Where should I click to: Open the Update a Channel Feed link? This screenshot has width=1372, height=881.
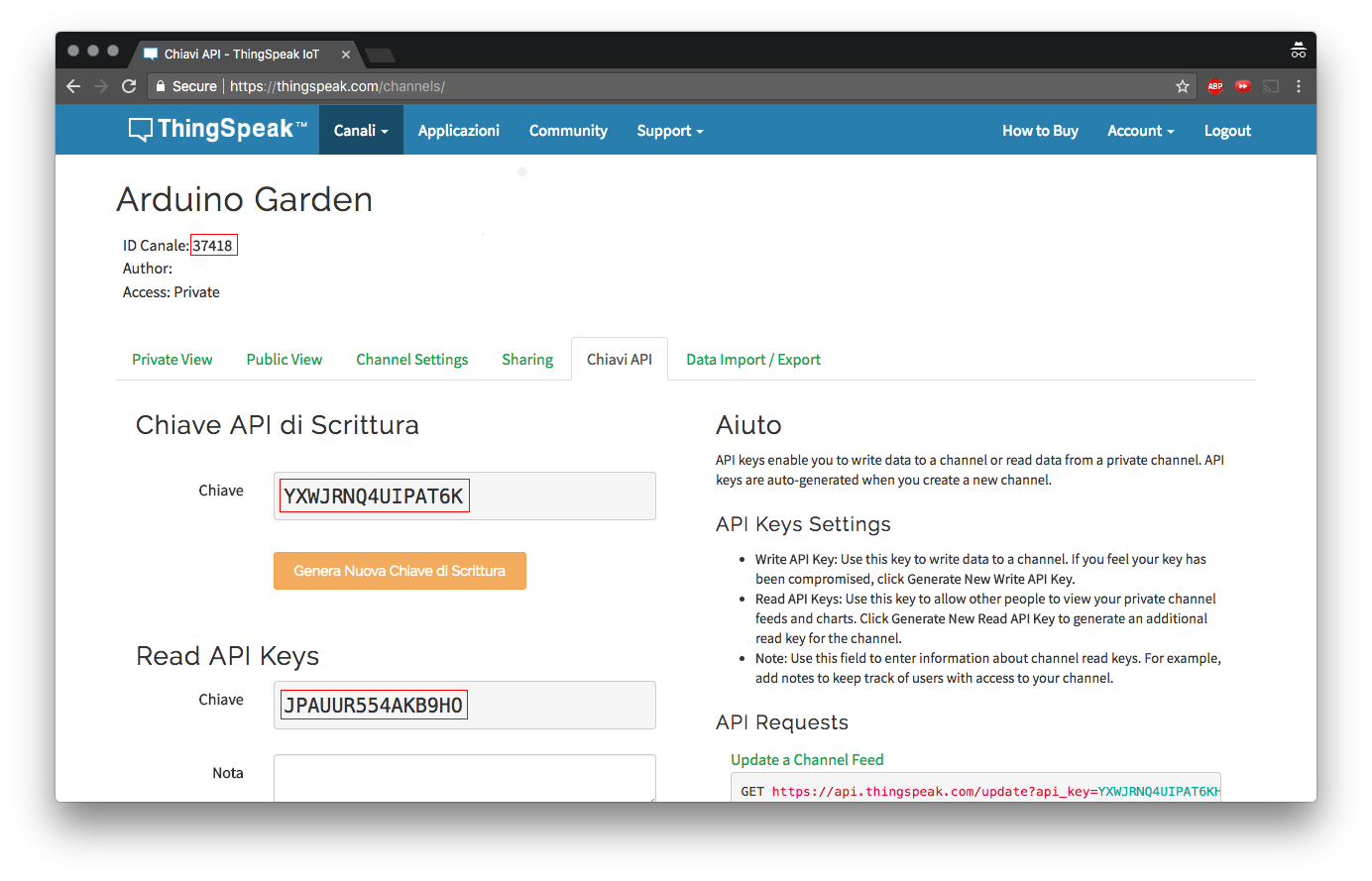[x=807, y=759]
